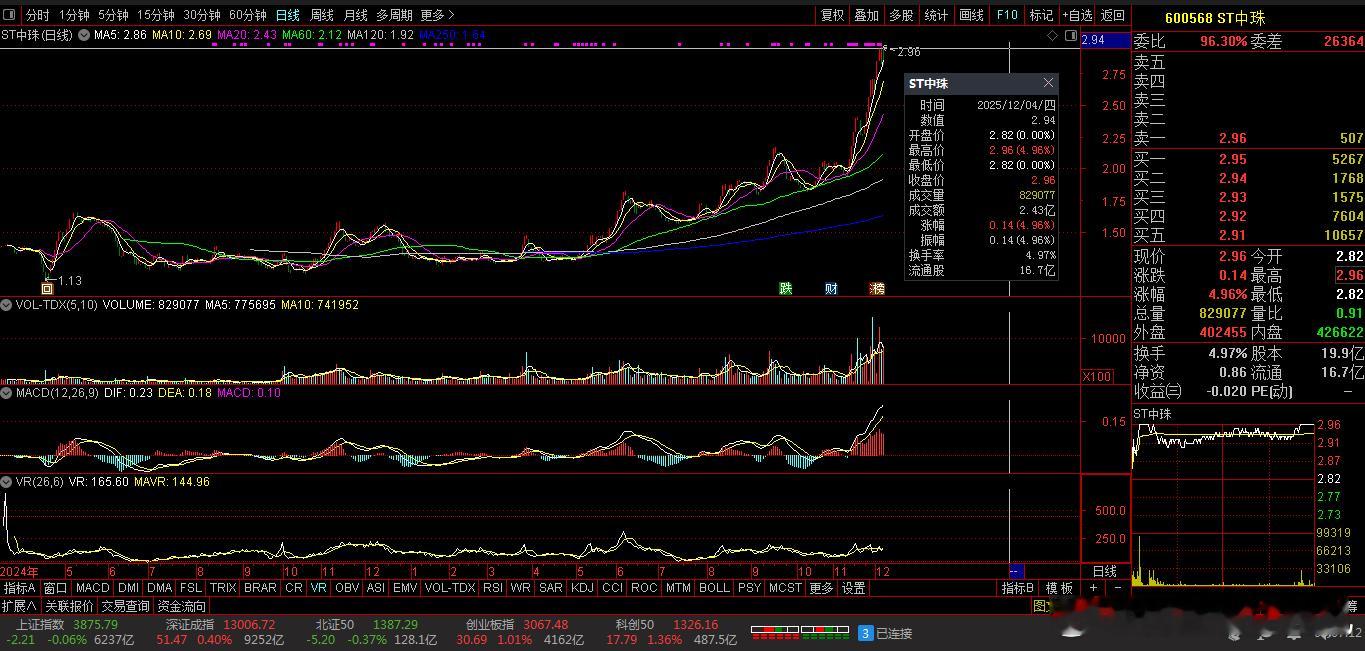The image size is (1365, 651).
Task: Click the 600568 ST中珠 stock title
Action: [1215, 18]
